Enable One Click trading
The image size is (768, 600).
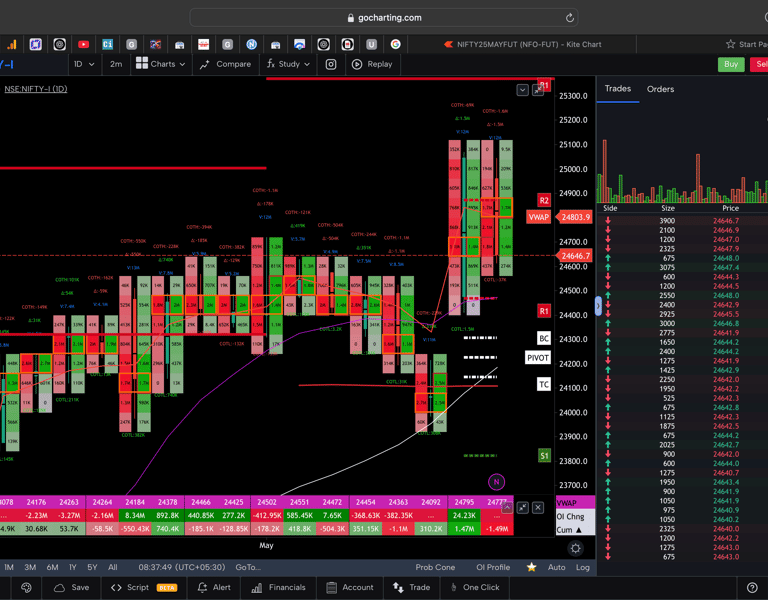[475, 587]
